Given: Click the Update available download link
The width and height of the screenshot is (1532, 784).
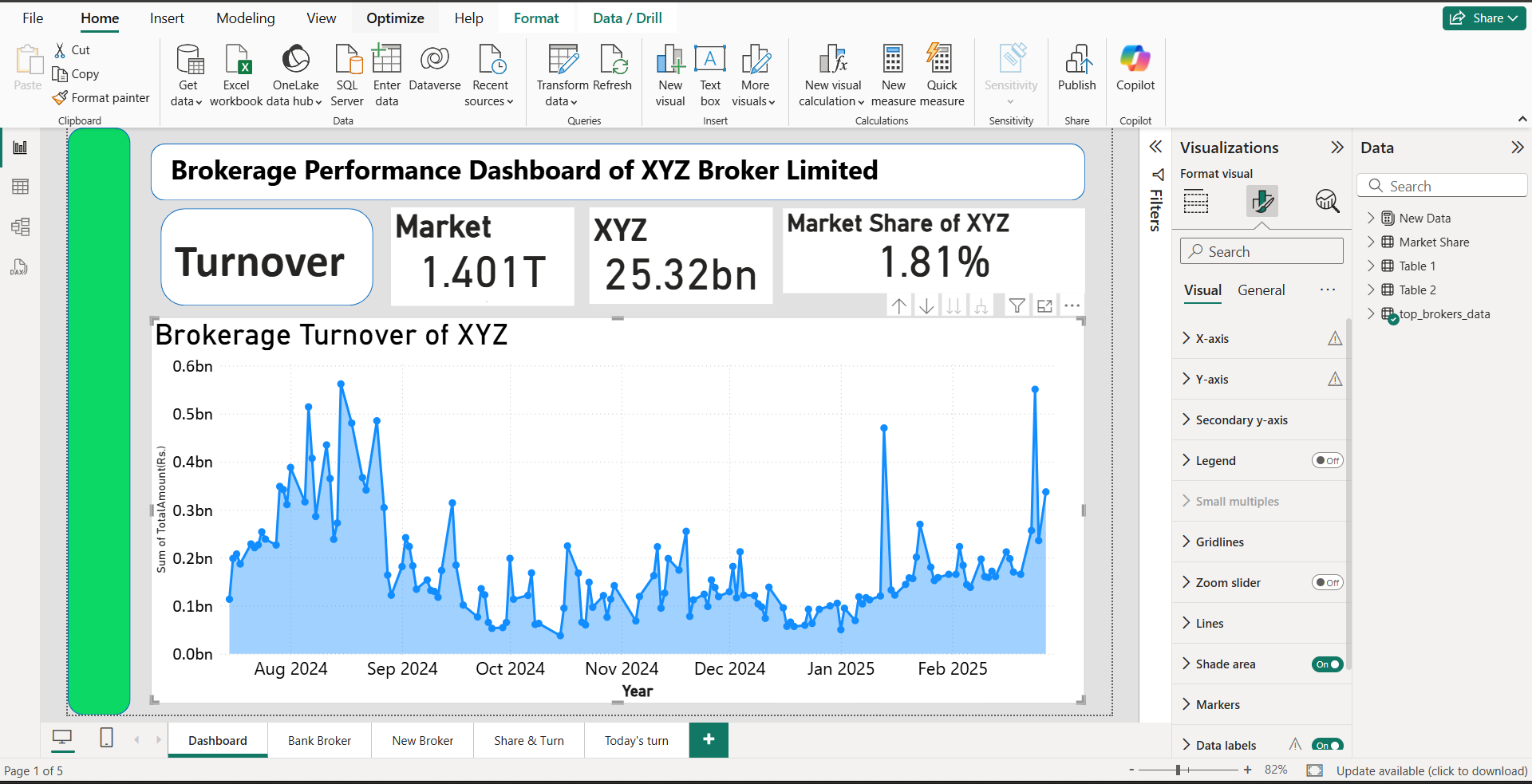Looking at the screenshot, I should pyautogui.click(x=1433, y=770).
